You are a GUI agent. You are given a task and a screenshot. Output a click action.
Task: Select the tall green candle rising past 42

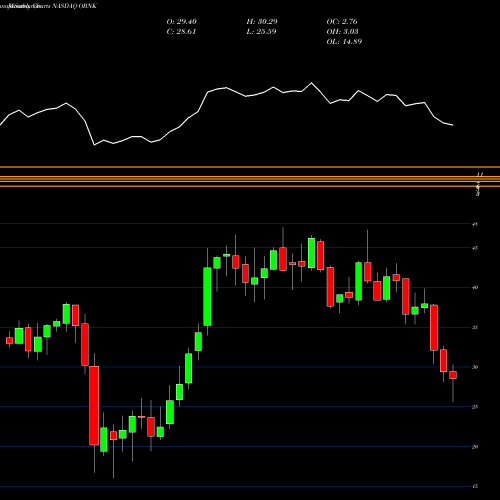pyautogui.click(x=207, y=296)
